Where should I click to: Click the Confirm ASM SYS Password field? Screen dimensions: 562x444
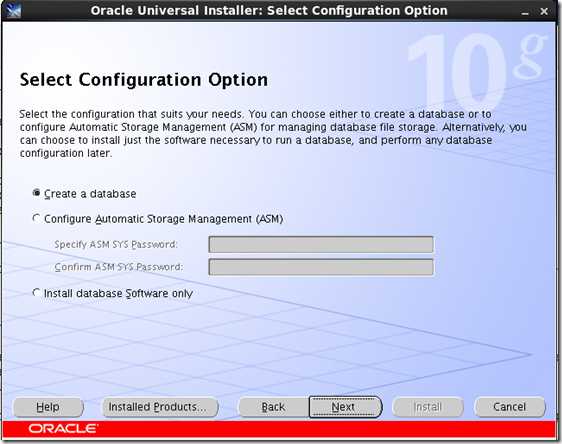321,267
